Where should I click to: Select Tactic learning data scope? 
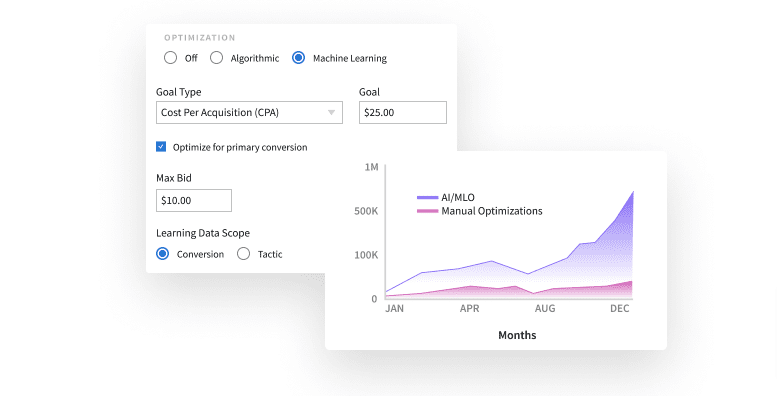(243, 254)
